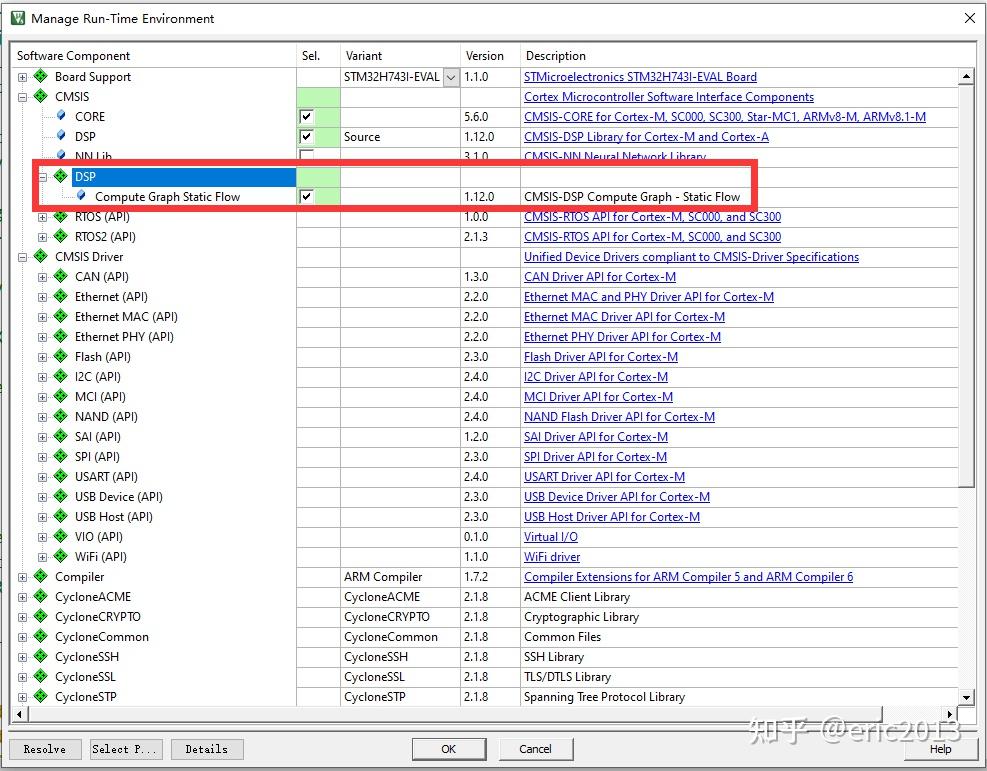
Task: Click the CORE component blue icon
Action: (x=61, y=116)
